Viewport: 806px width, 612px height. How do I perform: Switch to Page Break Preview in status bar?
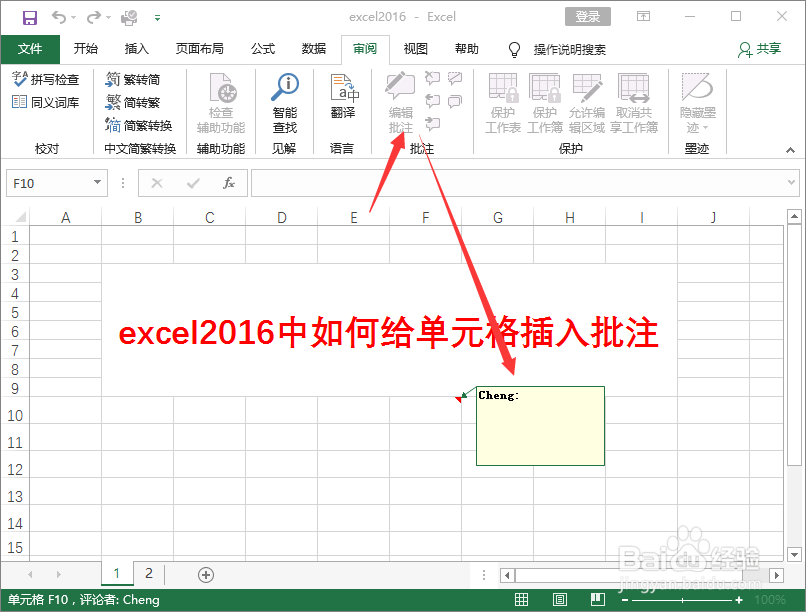coord(597,599)
